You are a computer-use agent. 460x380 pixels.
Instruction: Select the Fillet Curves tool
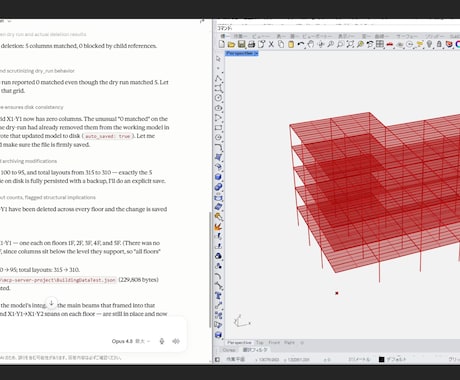point(218,147)
